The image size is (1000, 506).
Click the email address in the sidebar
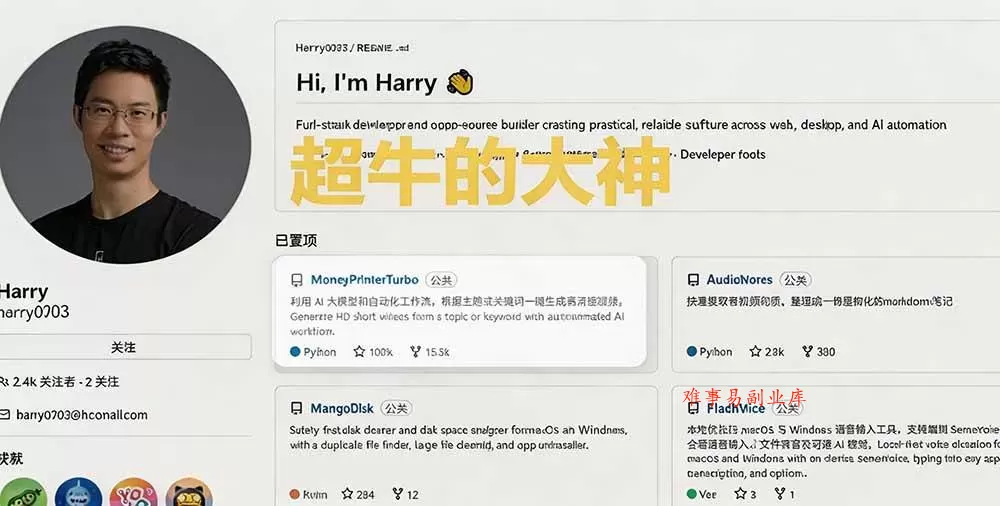(x=82, y=415)
